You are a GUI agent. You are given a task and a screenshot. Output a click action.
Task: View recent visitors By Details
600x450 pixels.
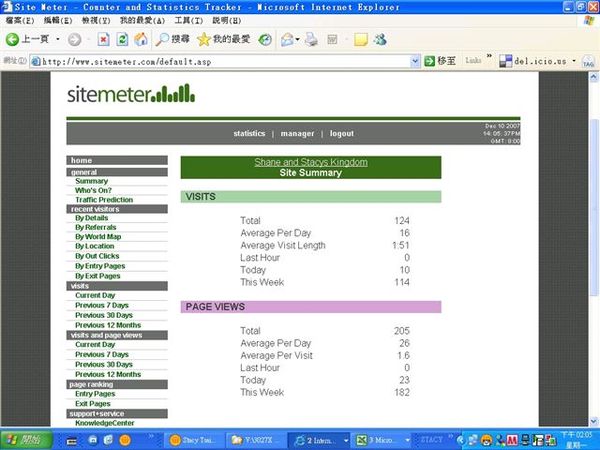pos(91,218)
